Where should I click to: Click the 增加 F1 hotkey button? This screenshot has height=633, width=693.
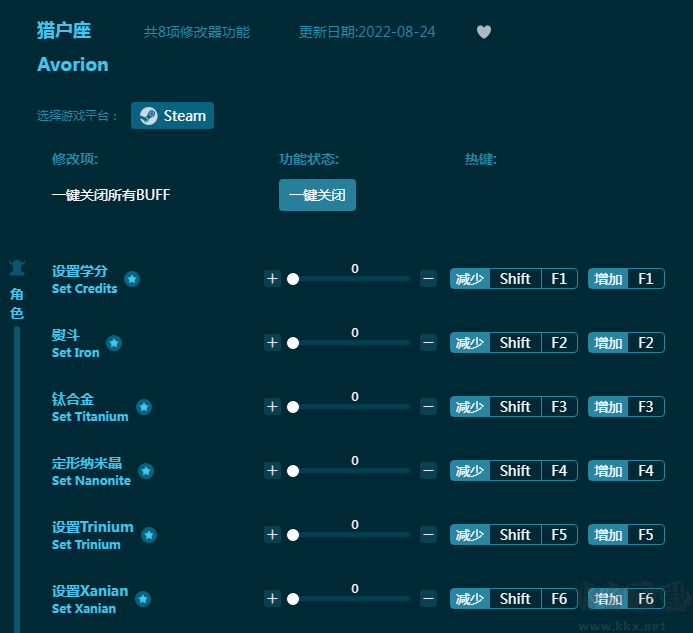(626, 279)
